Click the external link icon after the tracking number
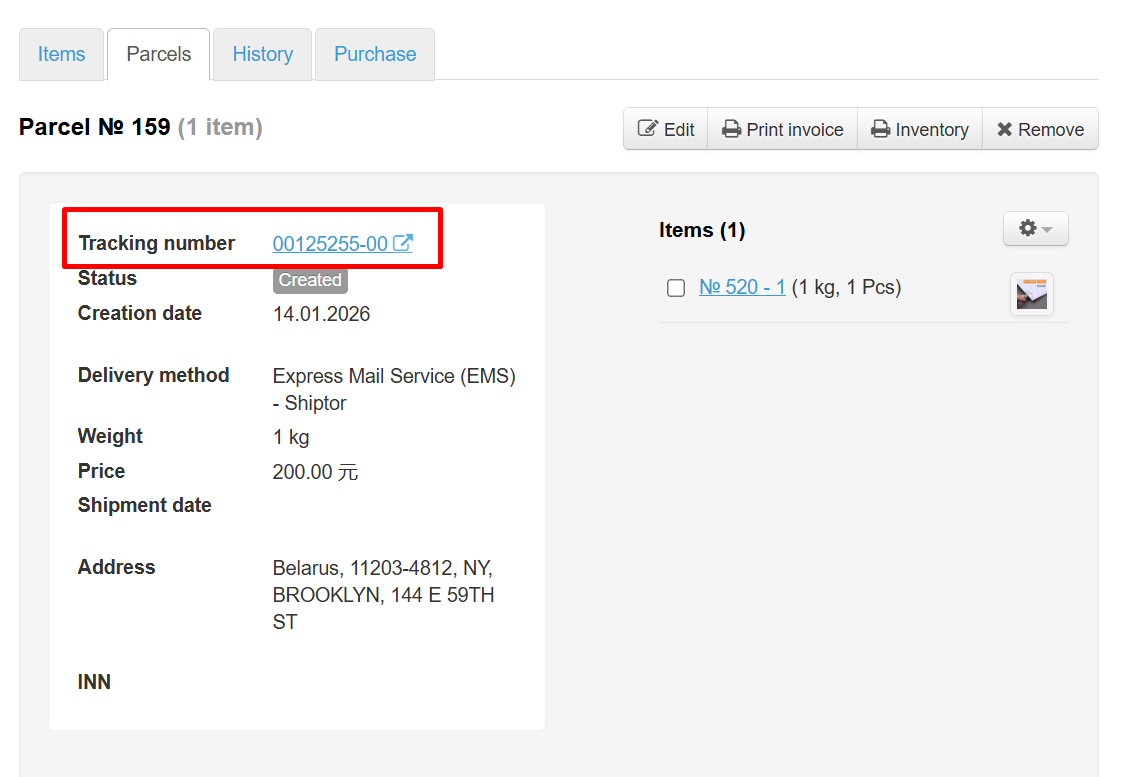 (403, 243)
